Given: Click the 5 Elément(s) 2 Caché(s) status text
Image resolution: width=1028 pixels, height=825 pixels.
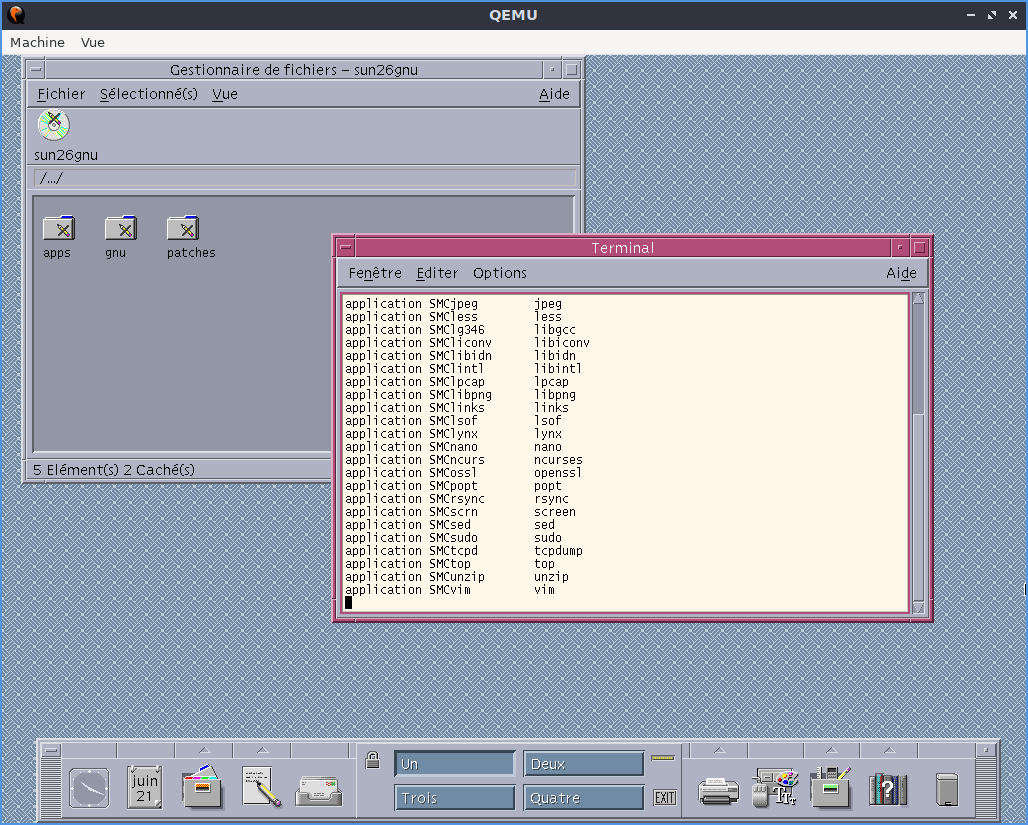Looking at the screenshot, I should coord(114,470).
